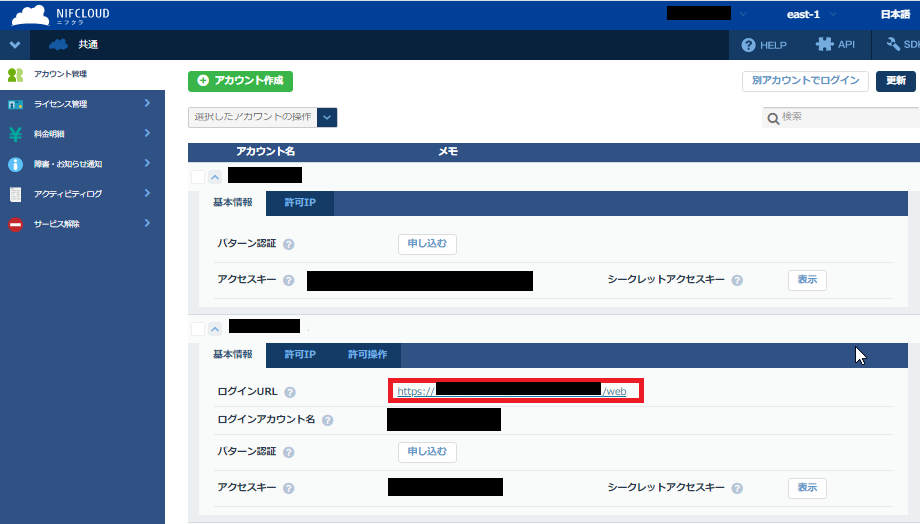Show first account's secret access key
The image size is (920, 524).
click(x=807, y=280)
